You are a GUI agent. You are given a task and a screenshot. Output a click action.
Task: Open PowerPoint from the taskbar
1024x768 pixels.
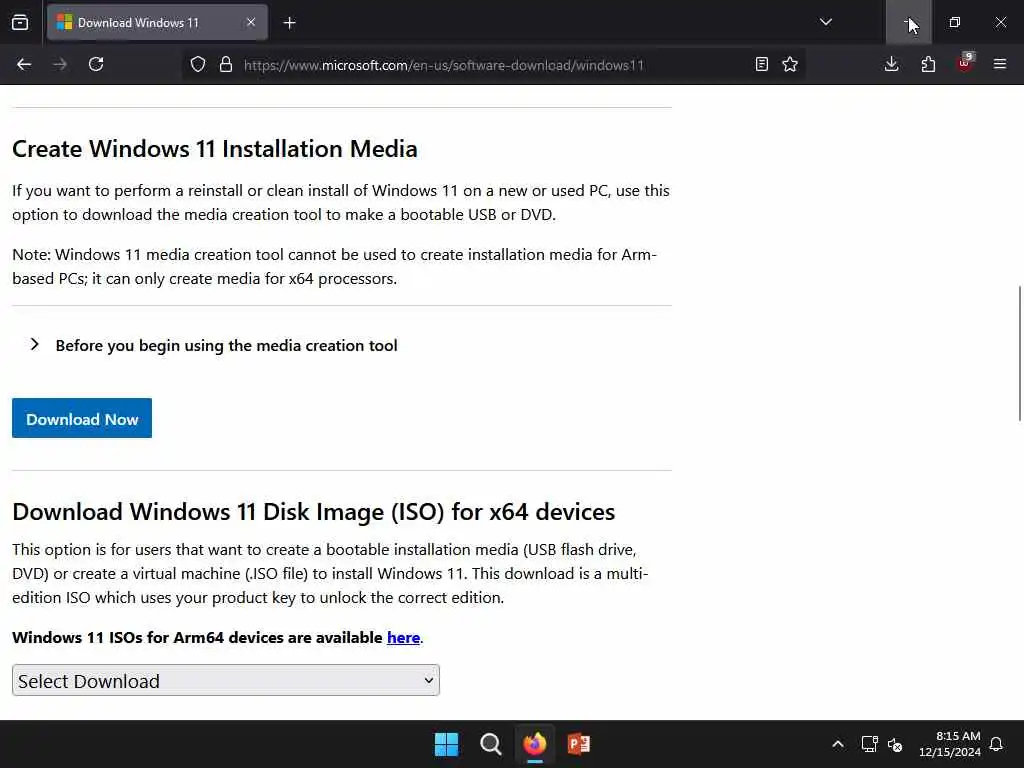579,744
